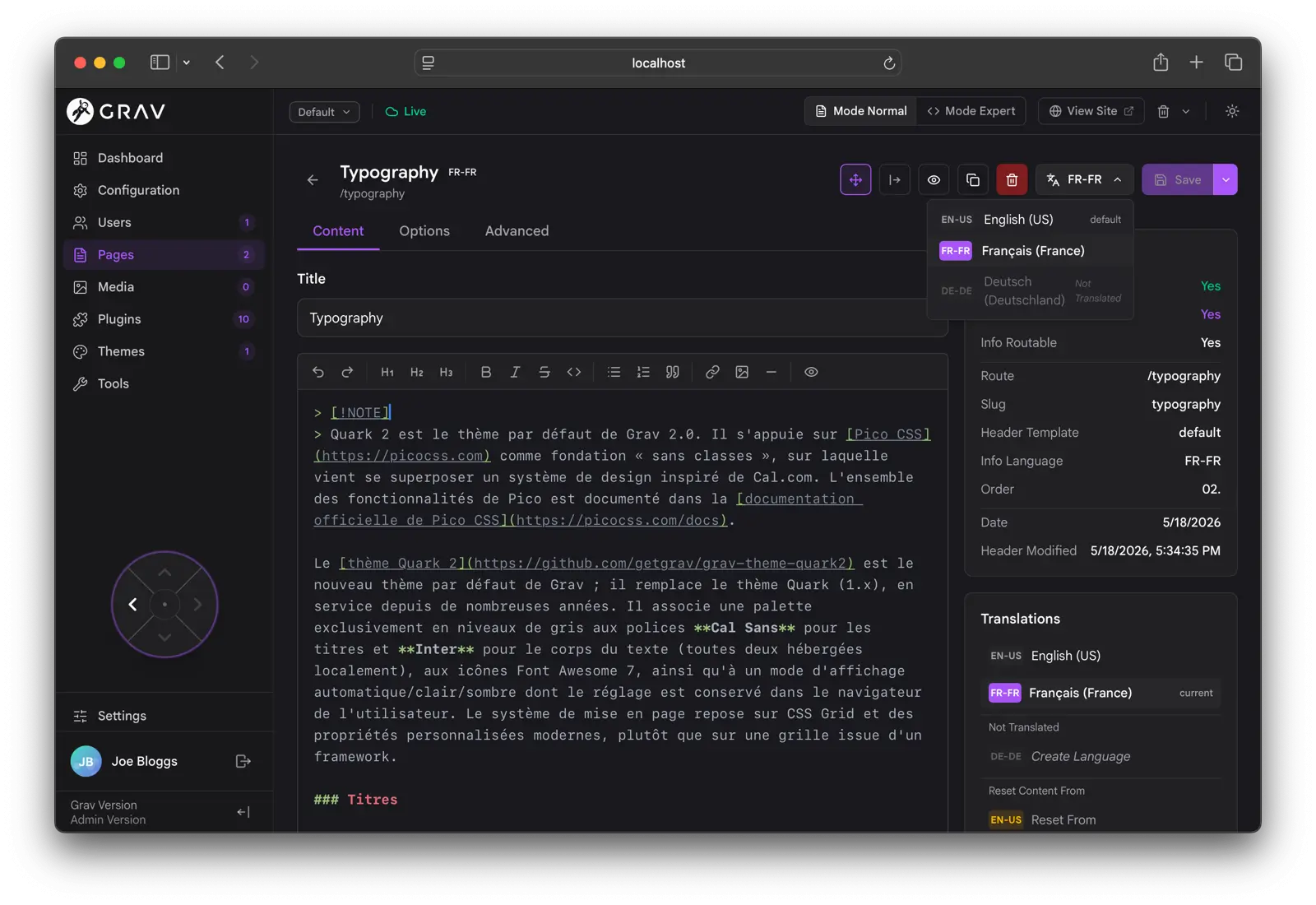Viewport: 1316px width, 905px height.
Task: Apply strikethrough formatting
Action: [544, 372]
